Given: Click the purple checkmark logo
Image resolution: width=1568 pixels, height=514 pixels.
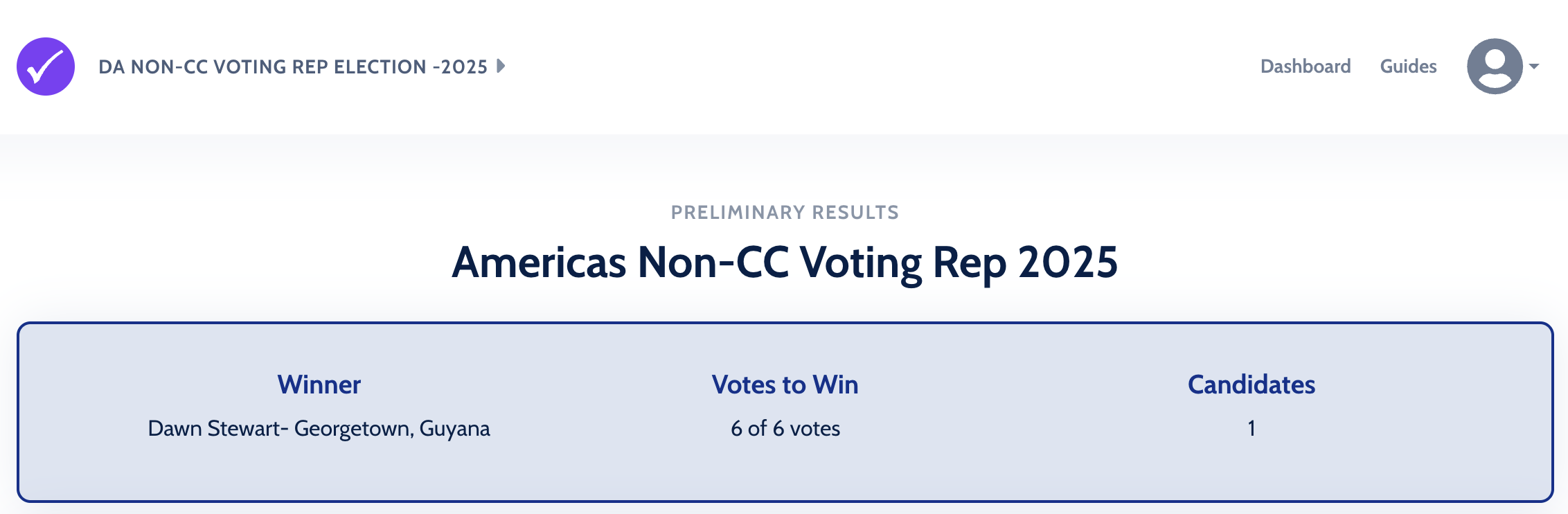Looking at the screenshot, I should [46, 67].
